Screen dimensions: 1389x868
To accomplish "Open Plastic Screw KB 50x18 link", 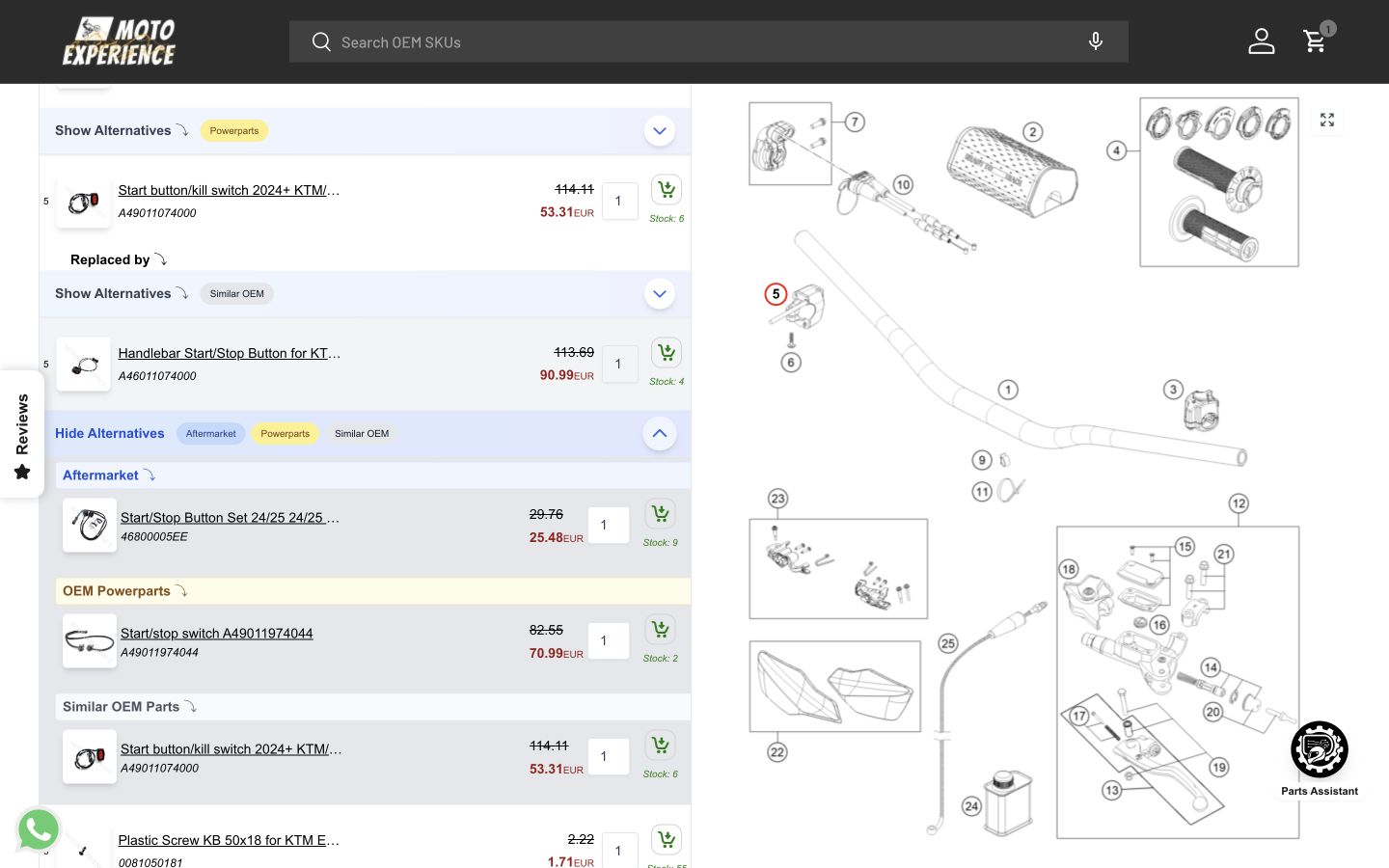I will point(229,840).
